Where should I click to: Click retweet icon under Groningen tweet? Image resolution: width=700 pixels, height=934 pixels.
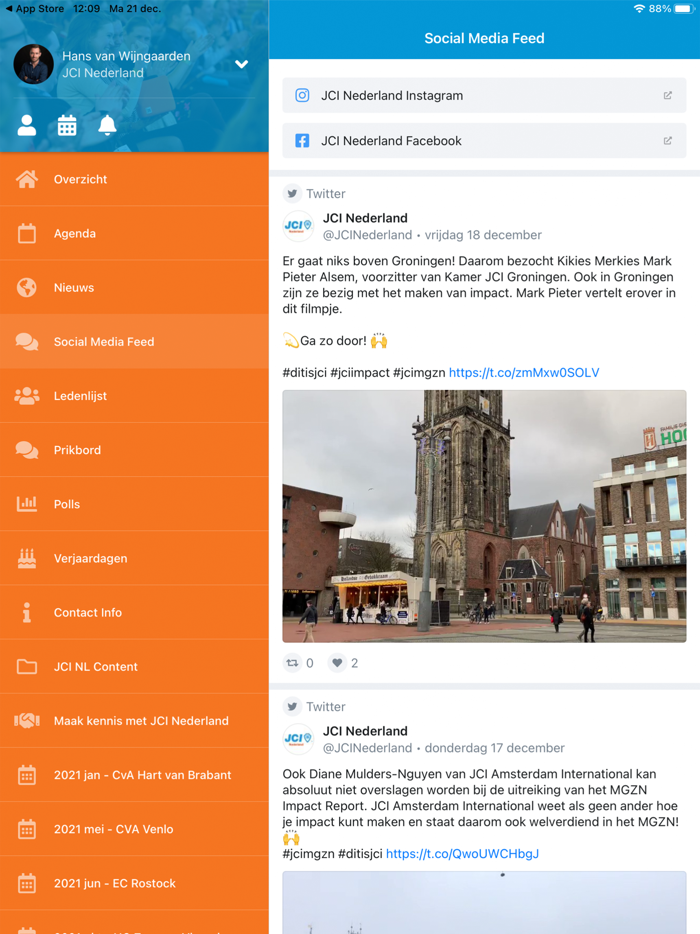(x=292, y=663)
